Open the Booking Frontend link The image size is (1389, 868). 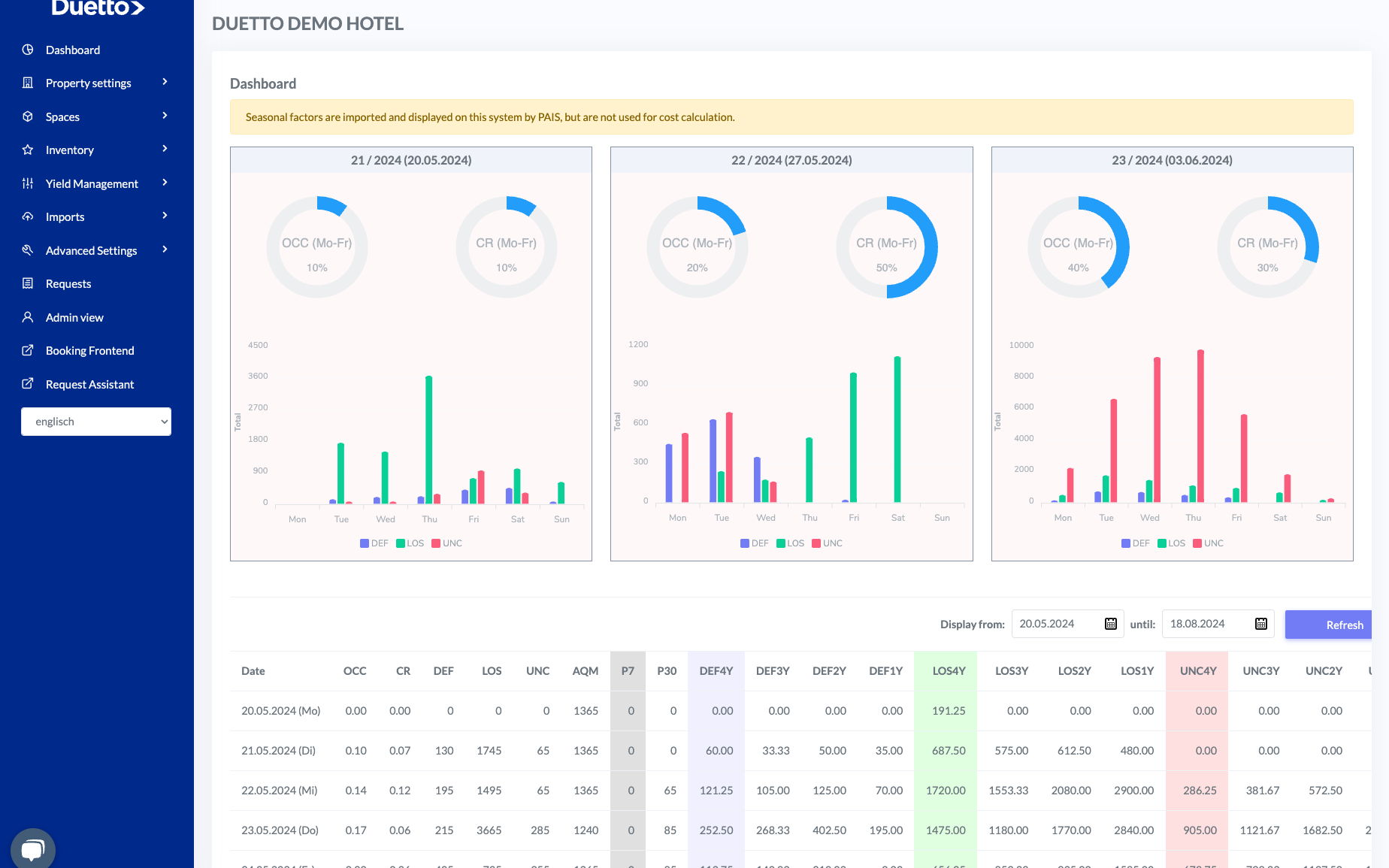[x=89, y=350]
